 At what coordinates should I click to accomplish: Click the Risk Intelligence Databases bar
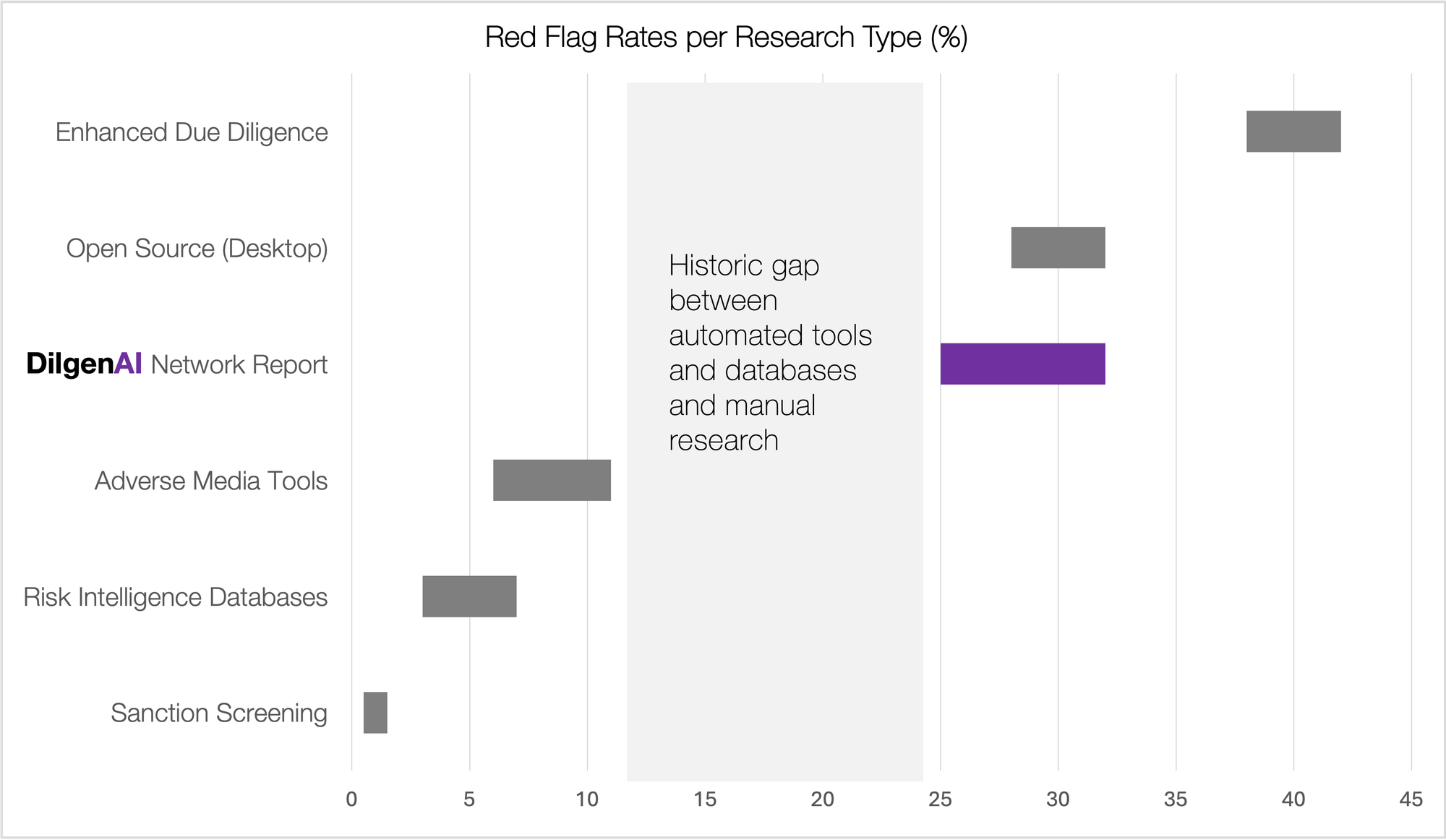click(x=469, y=596)
